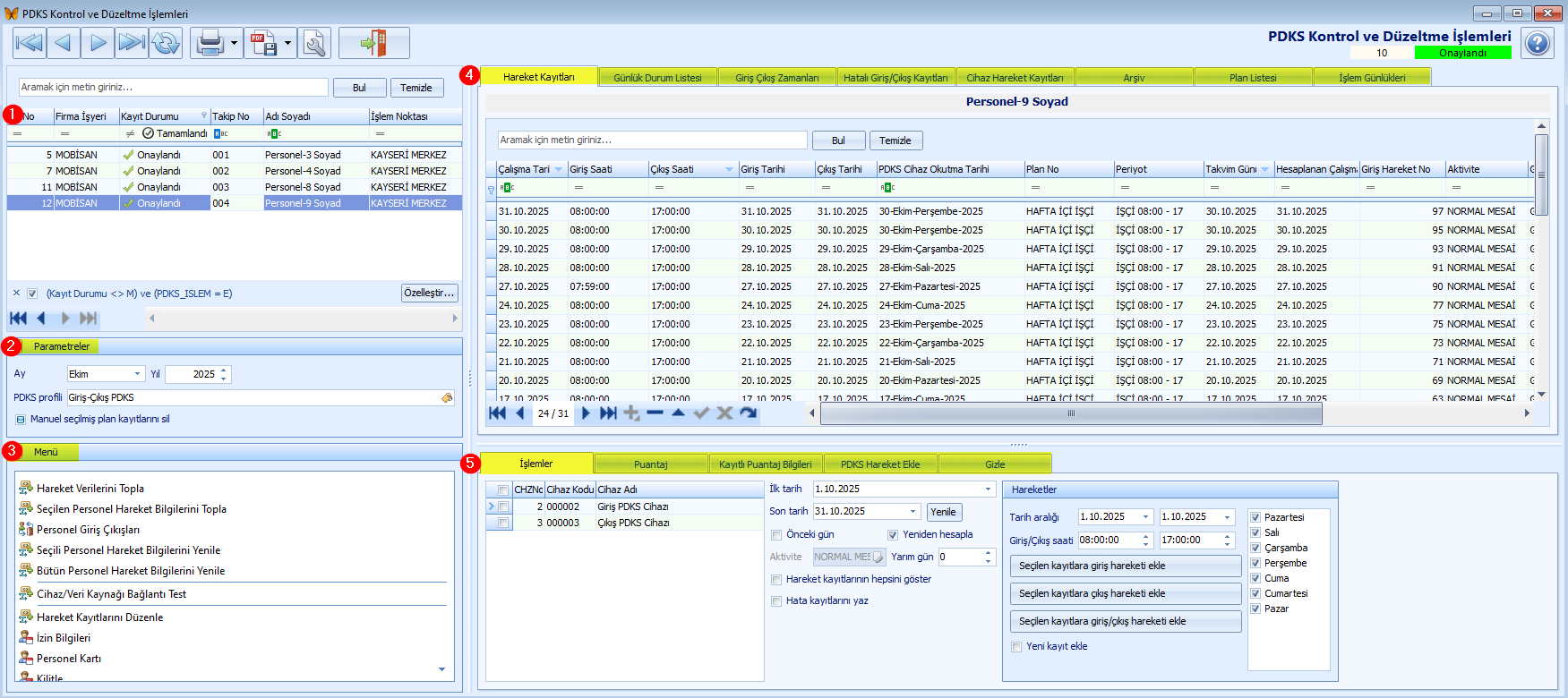Click the Yenile button

point(943,512)
